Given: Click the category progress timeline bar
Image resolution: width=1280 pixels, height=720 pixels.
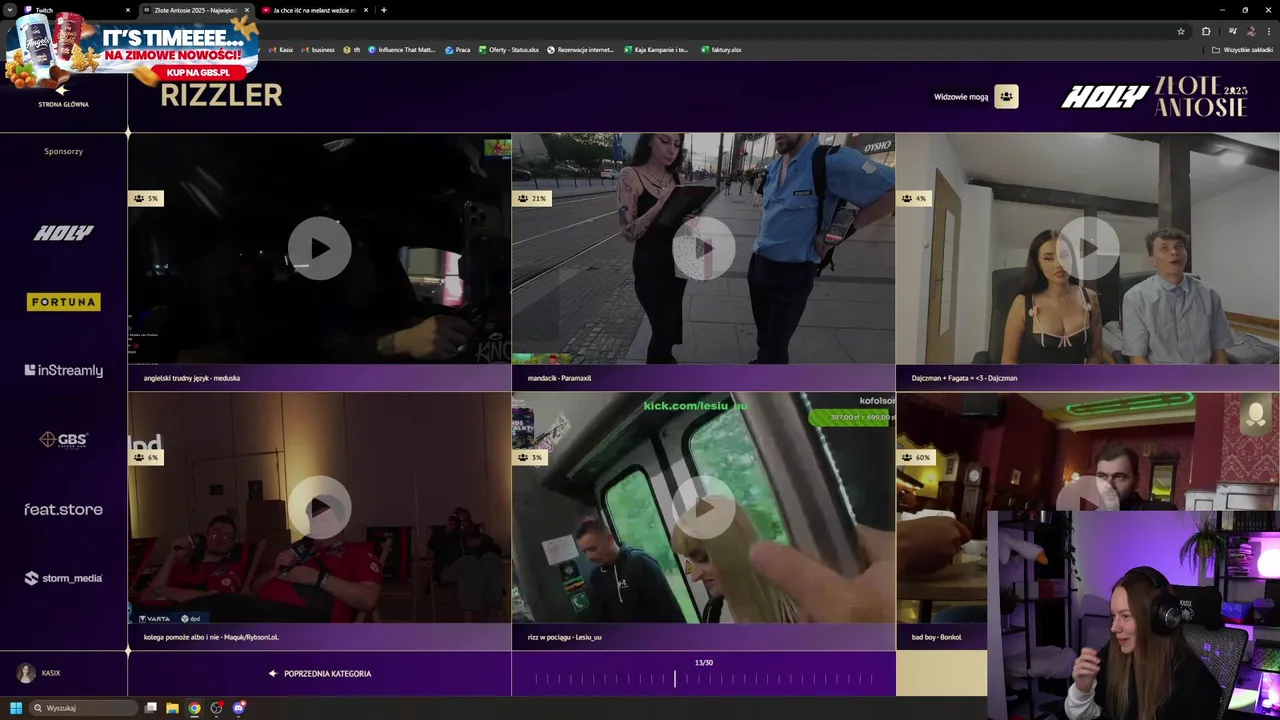Looking at the screenshot, I should [703, 680].
